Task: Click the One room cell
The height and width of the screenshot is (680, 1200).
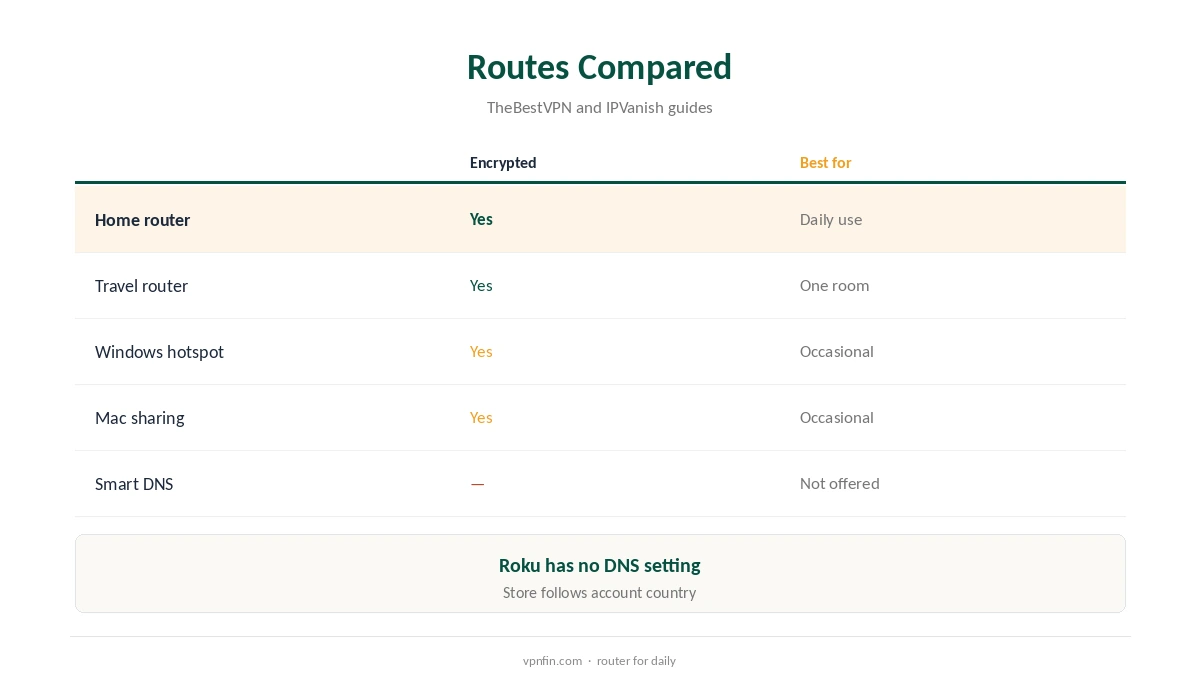Action: [834, 285]
